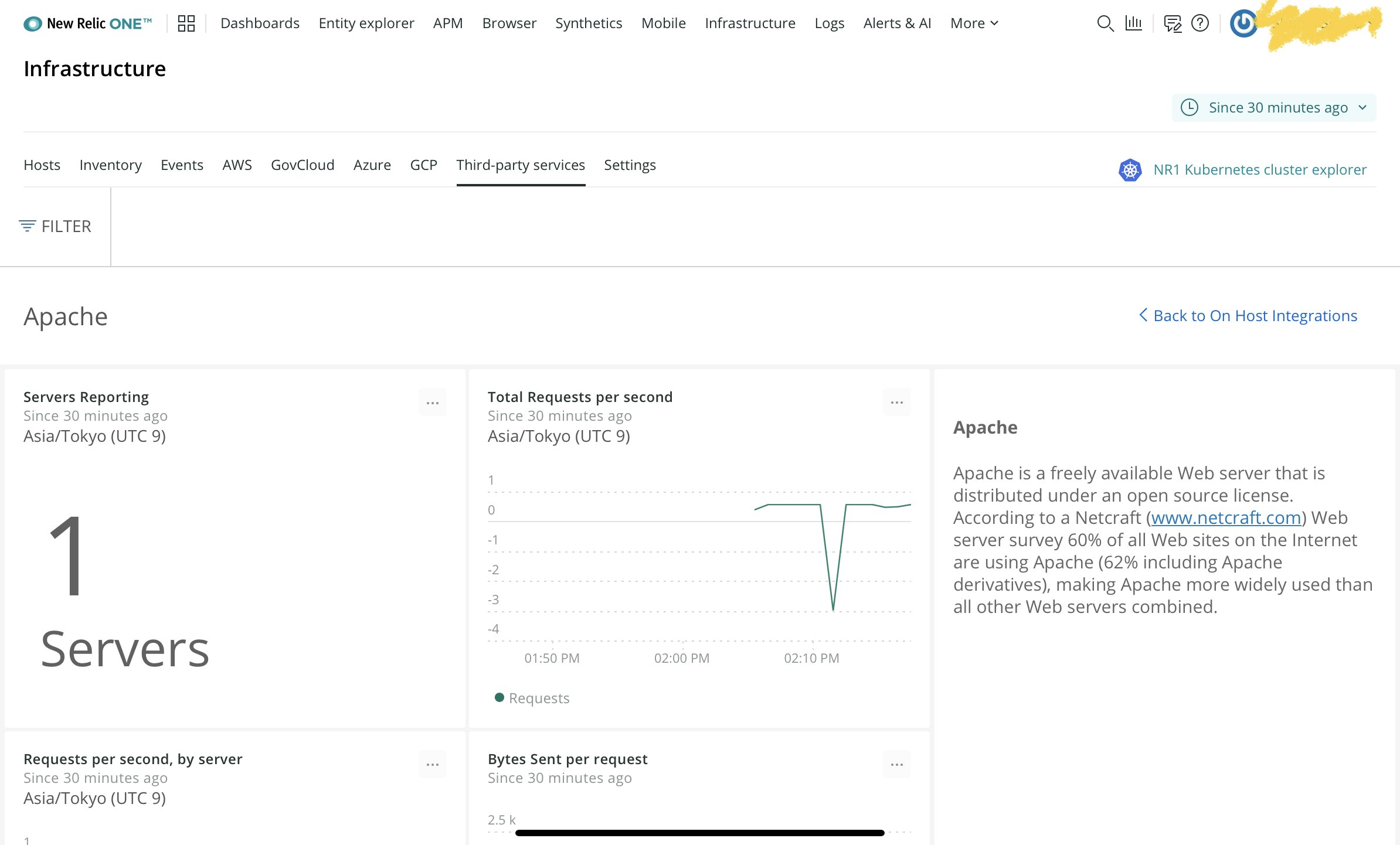Switch to the Hosts tab

click(42, 165)
